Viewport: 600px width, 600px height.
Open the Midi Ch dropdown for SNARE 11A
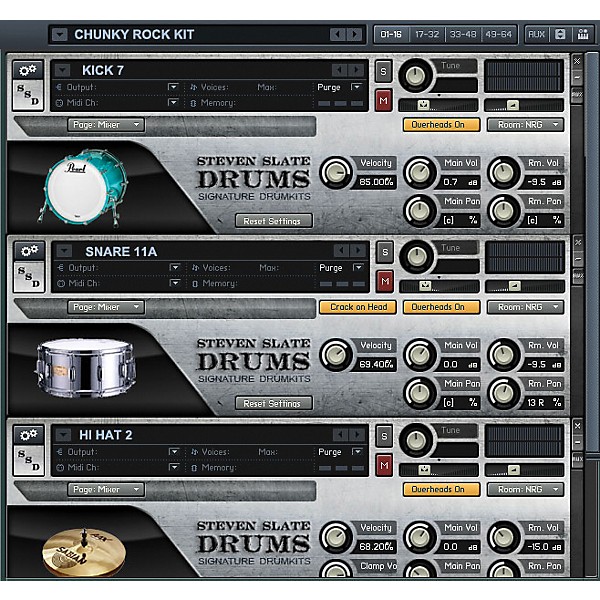(x=174, y=283)
